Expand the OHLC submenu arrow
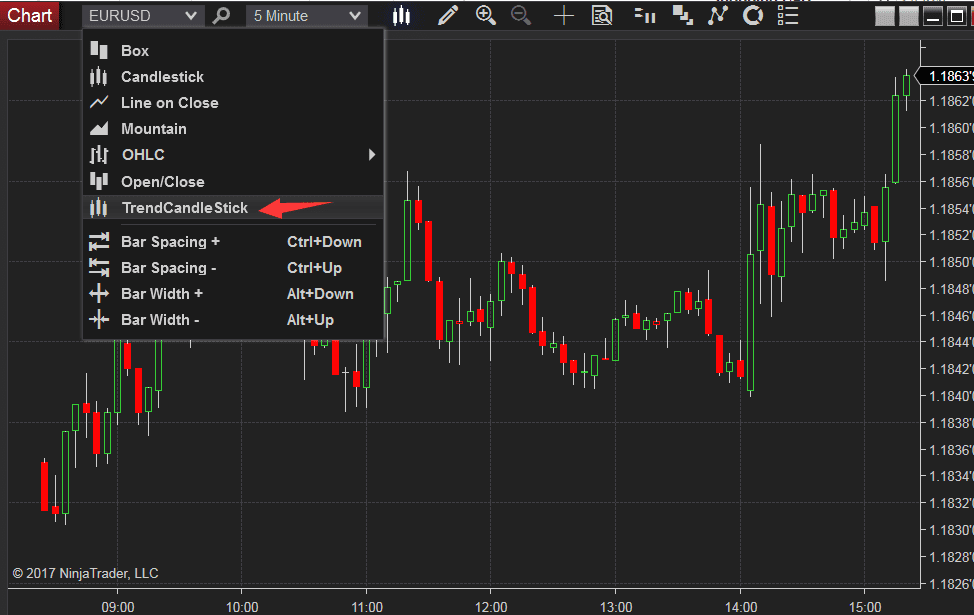The image size is (974, 615). 372,155
